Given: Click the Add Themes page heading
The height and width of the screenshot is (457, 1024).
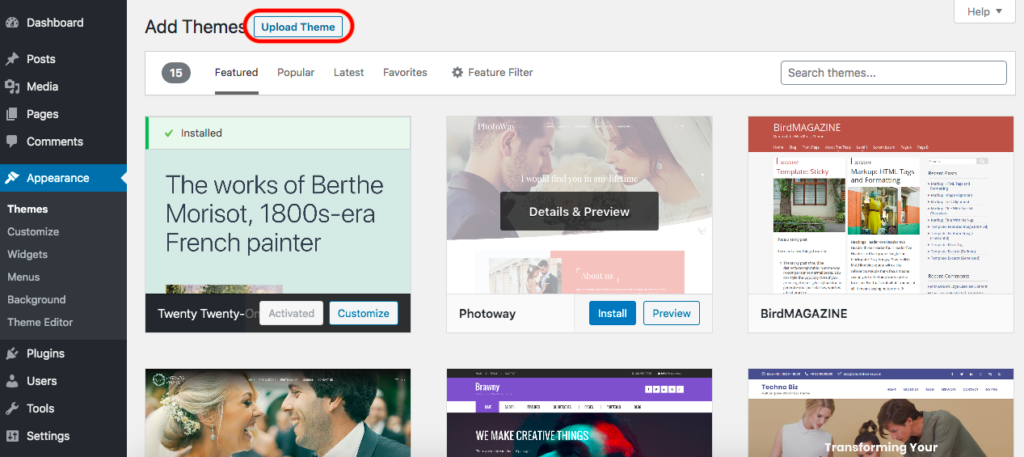Looking at the screenshot, I should click(x=195, y=27).
